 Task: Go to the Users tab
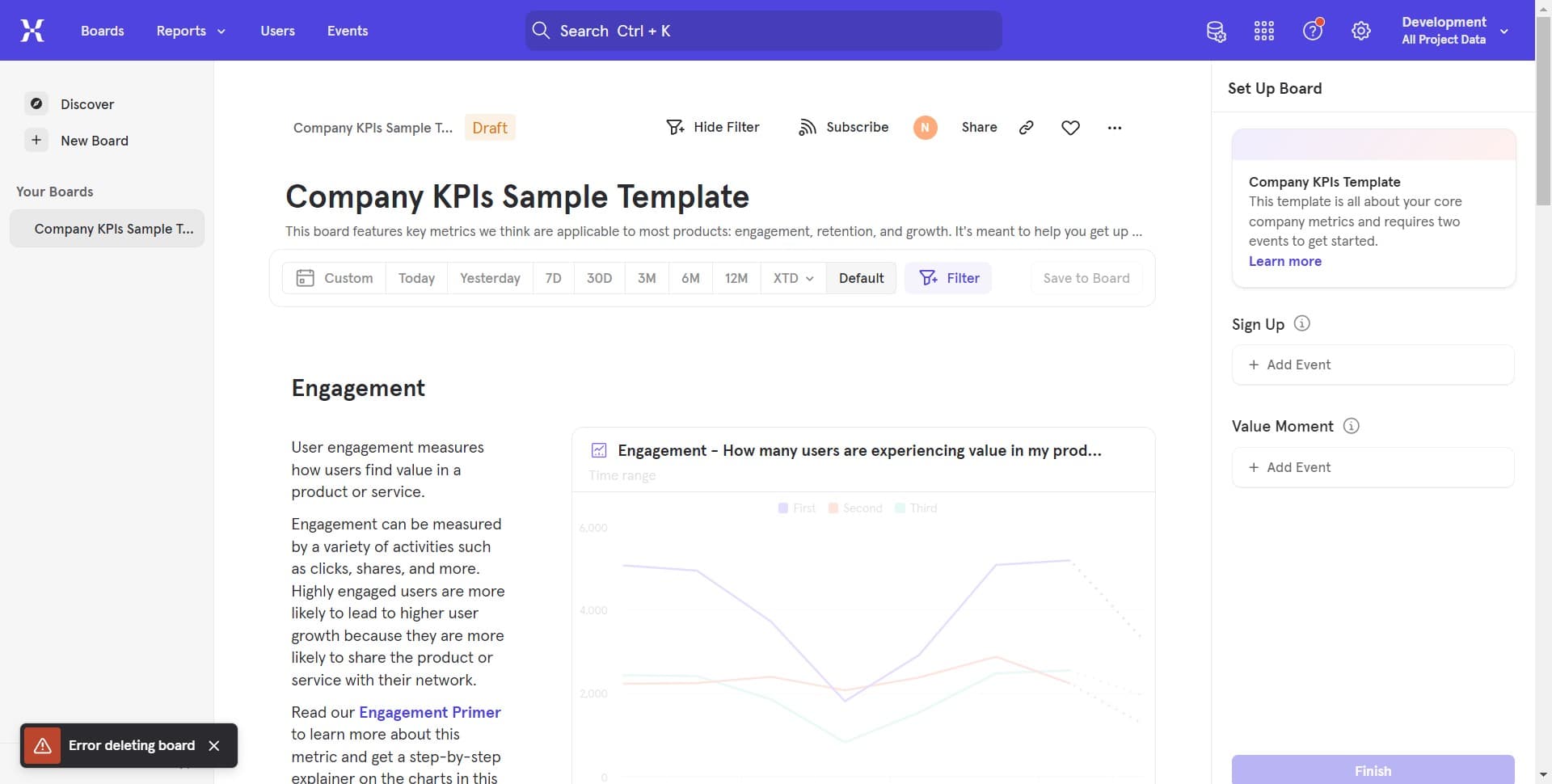pos(277,31)
